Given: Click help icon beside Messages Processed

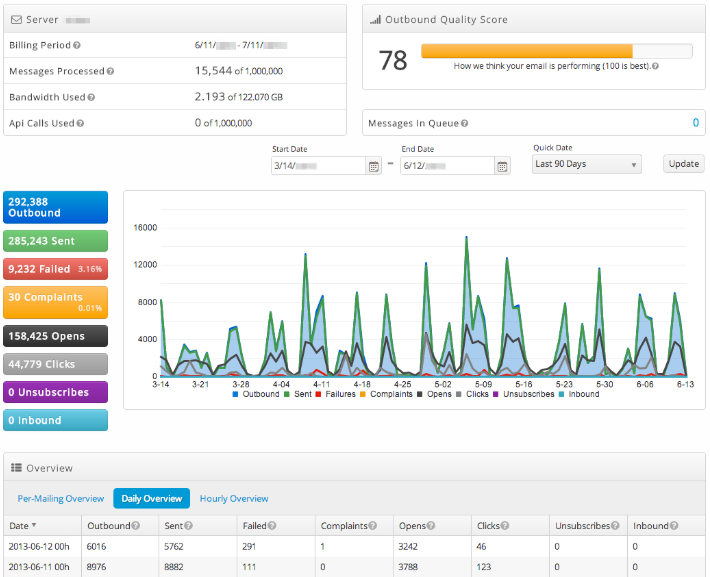Looking at the screenshot, I should tap(110, 72).
